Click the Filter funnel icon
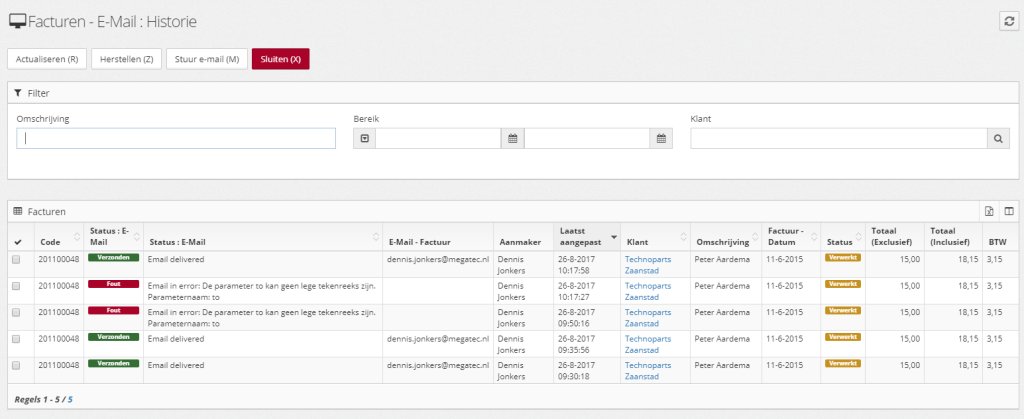The image size is (1024, 419). [18, 93]
